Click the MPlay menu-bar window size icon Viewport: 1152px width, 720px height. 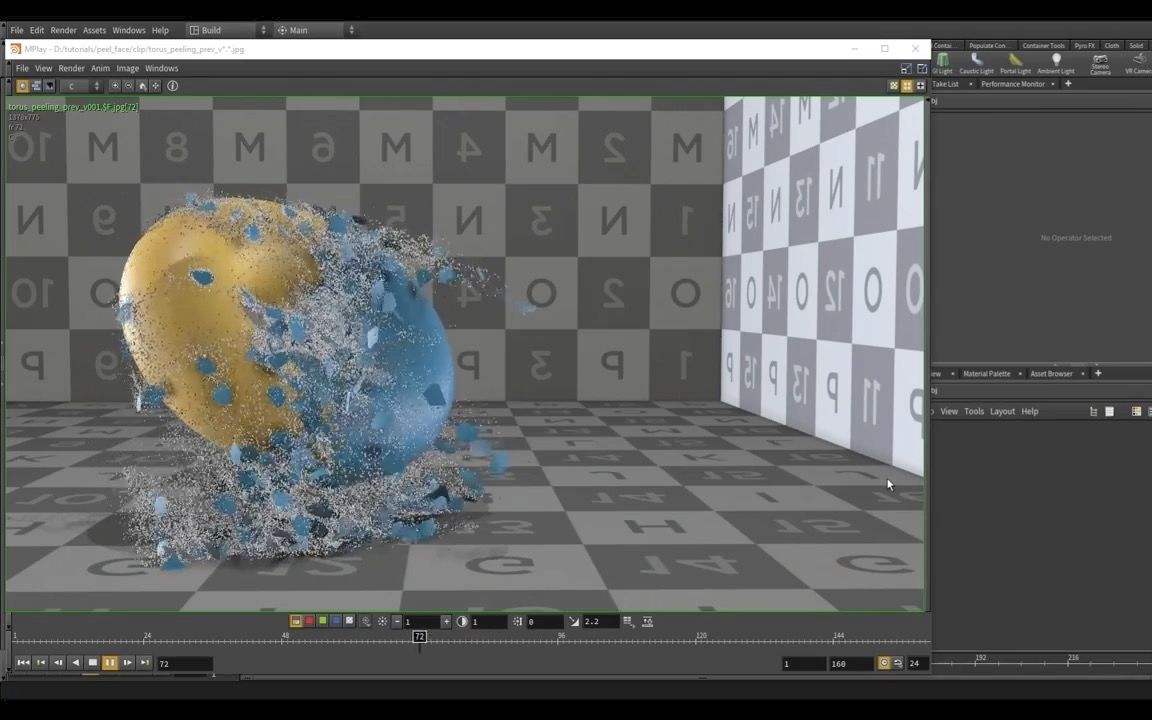pyautogui.click(x=906, y=68)
